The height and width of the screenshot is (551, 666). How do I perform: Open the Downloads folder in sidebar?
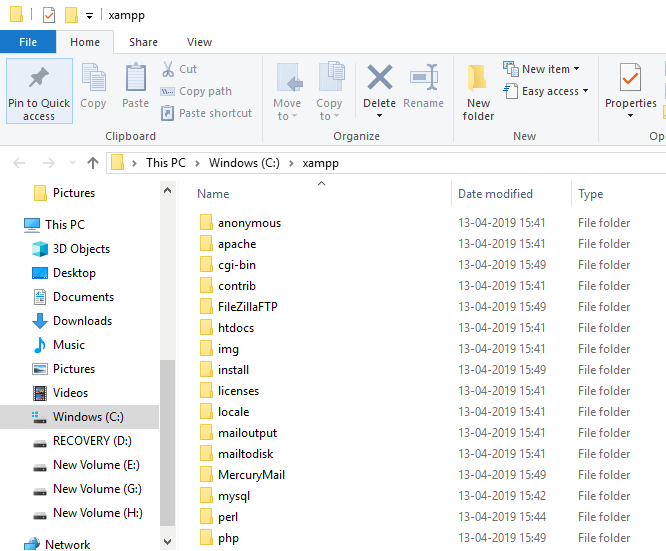point(82,321)
